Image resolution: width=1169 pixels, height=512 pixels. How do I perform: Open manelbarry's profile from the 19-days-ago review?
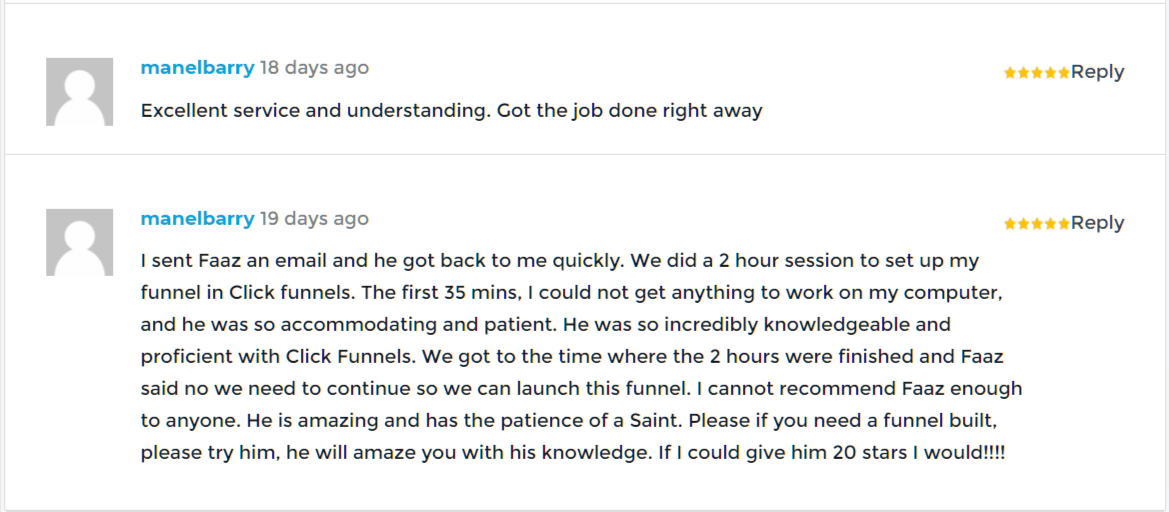point(197,219)
